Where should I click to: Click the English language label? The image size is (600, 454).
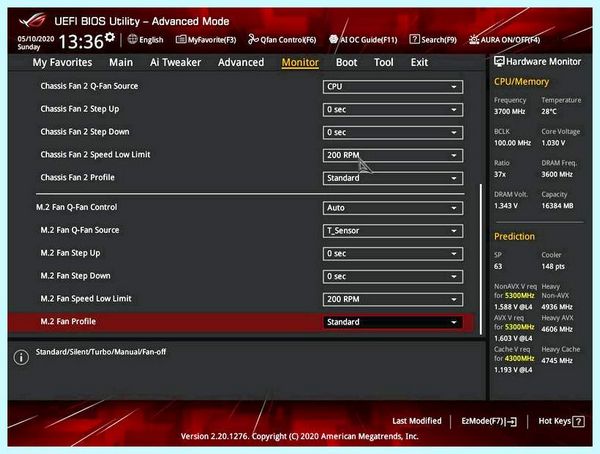[x=151, y=40]
